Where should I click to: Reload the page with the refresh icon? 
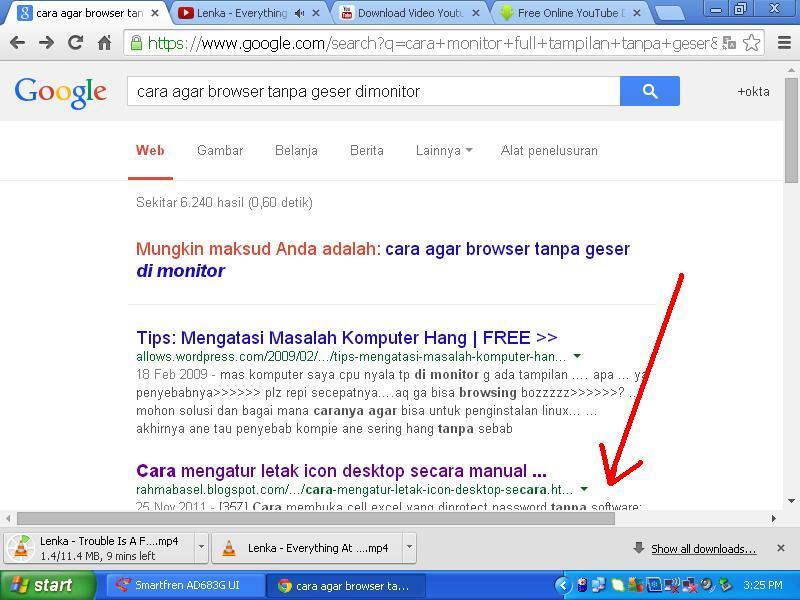click(76, 42)
